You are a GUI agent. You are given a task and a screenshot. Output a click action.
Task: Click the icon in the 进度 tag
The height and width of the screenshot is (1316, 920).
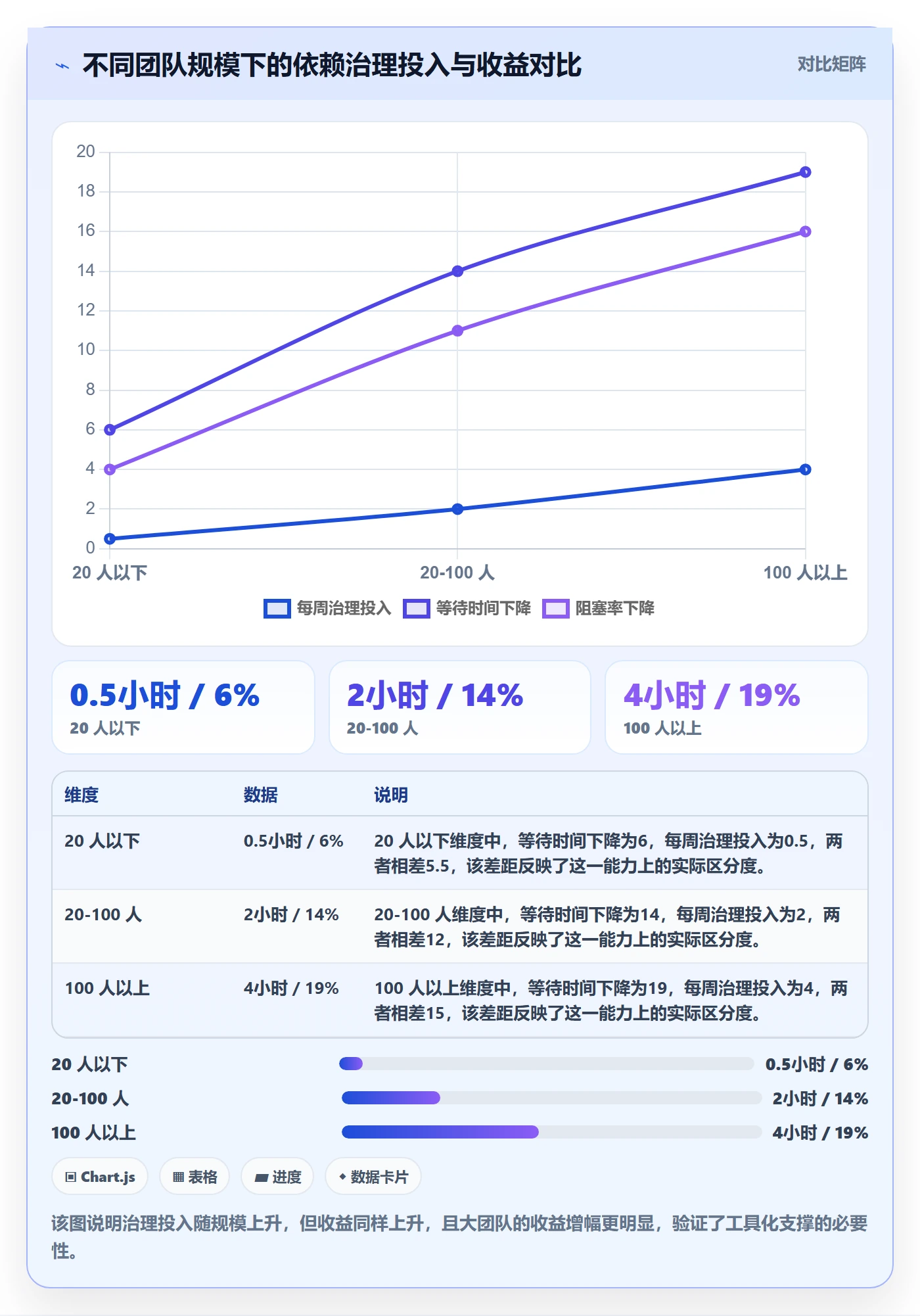262,1178
